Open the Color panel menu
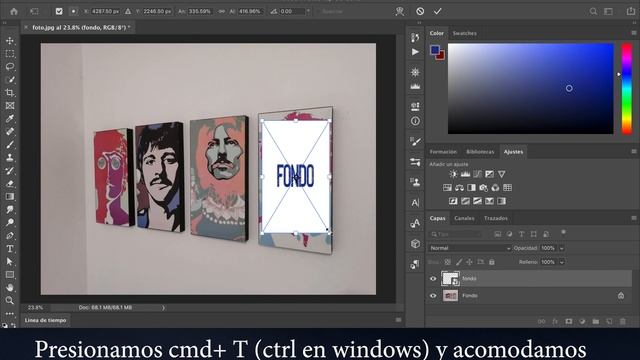This screenshot has height=360, width=640. tap(634, 33)
